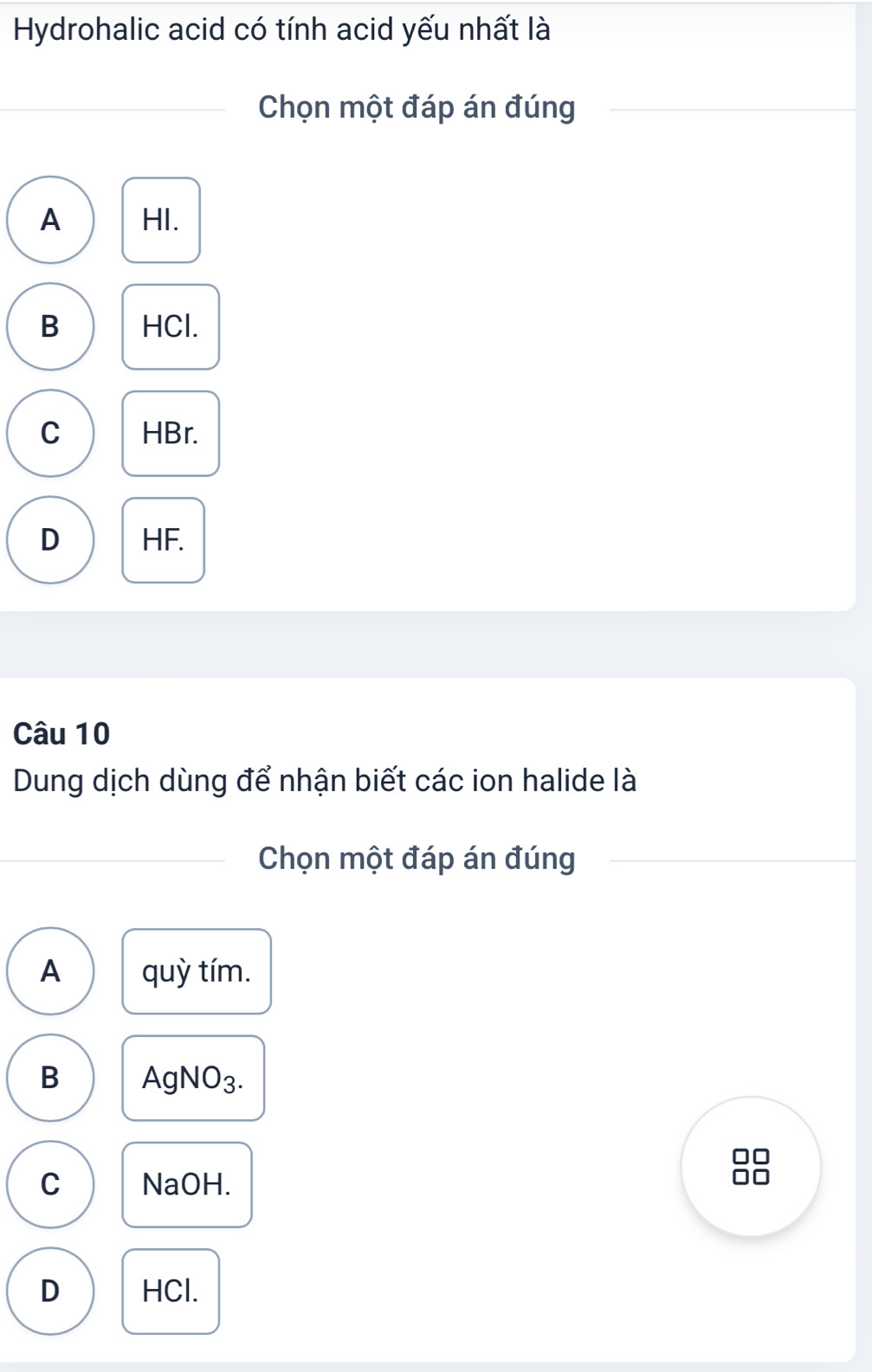This screenshot has height=1372, width=872.
Task: Click HCl. answer box in first question
Action: [x=171, y=326]
